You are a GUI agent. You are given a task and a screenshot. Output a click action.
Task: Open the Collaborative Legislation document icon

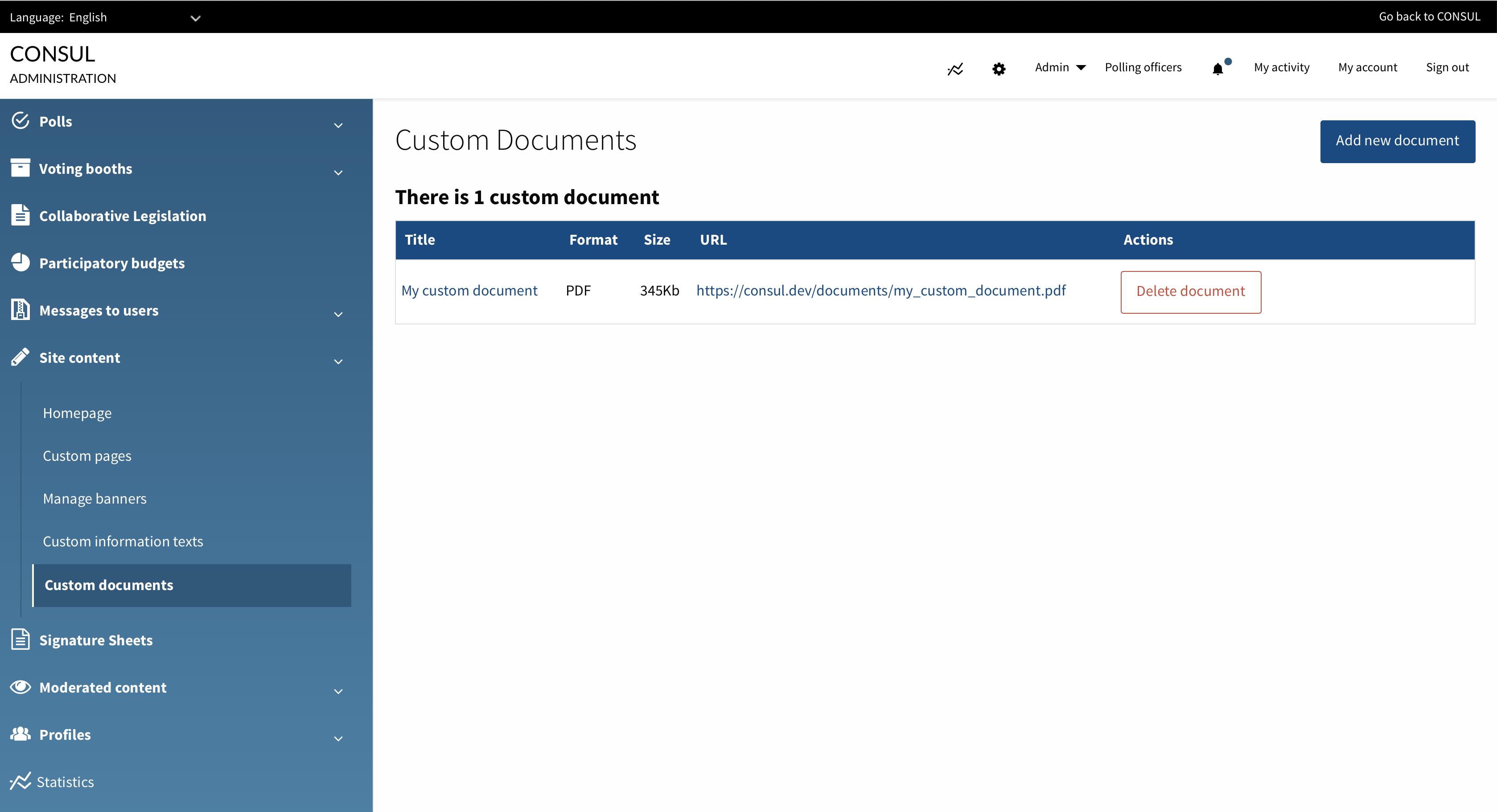[x=21, y=215]
